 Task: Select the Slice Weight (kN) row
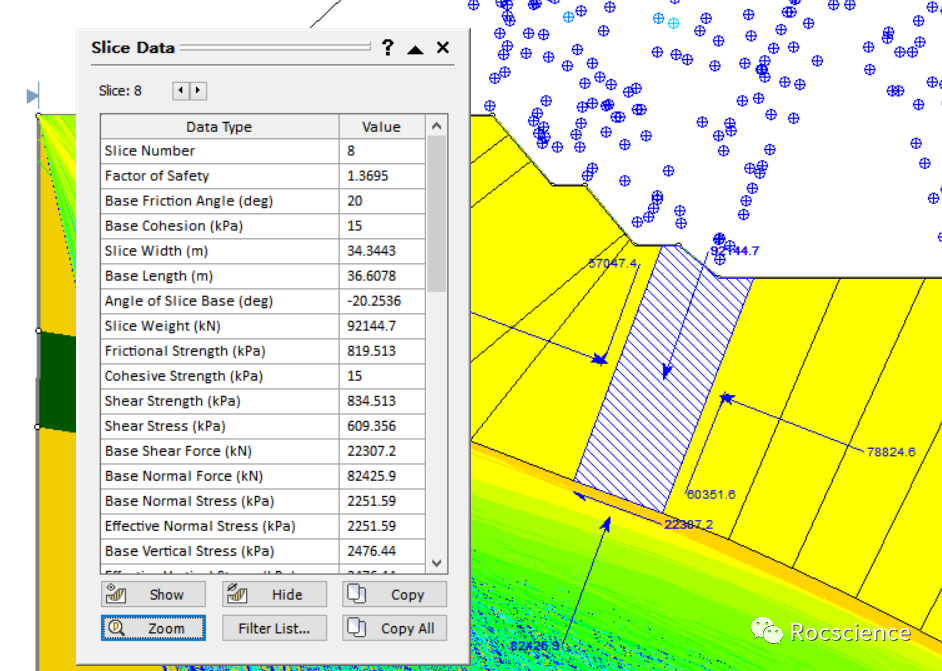click(219, 326)
